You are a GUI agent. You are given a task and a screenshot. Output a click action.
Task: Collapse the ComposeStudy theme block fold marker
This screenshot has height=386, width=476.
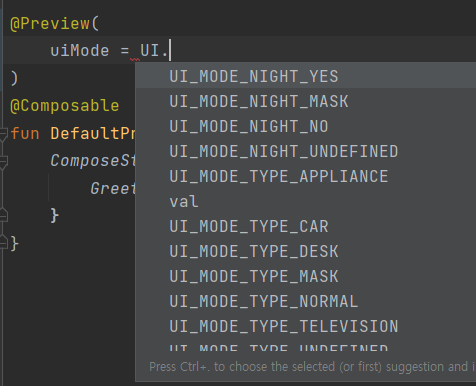pyautogui.click(x=3, y=161)
